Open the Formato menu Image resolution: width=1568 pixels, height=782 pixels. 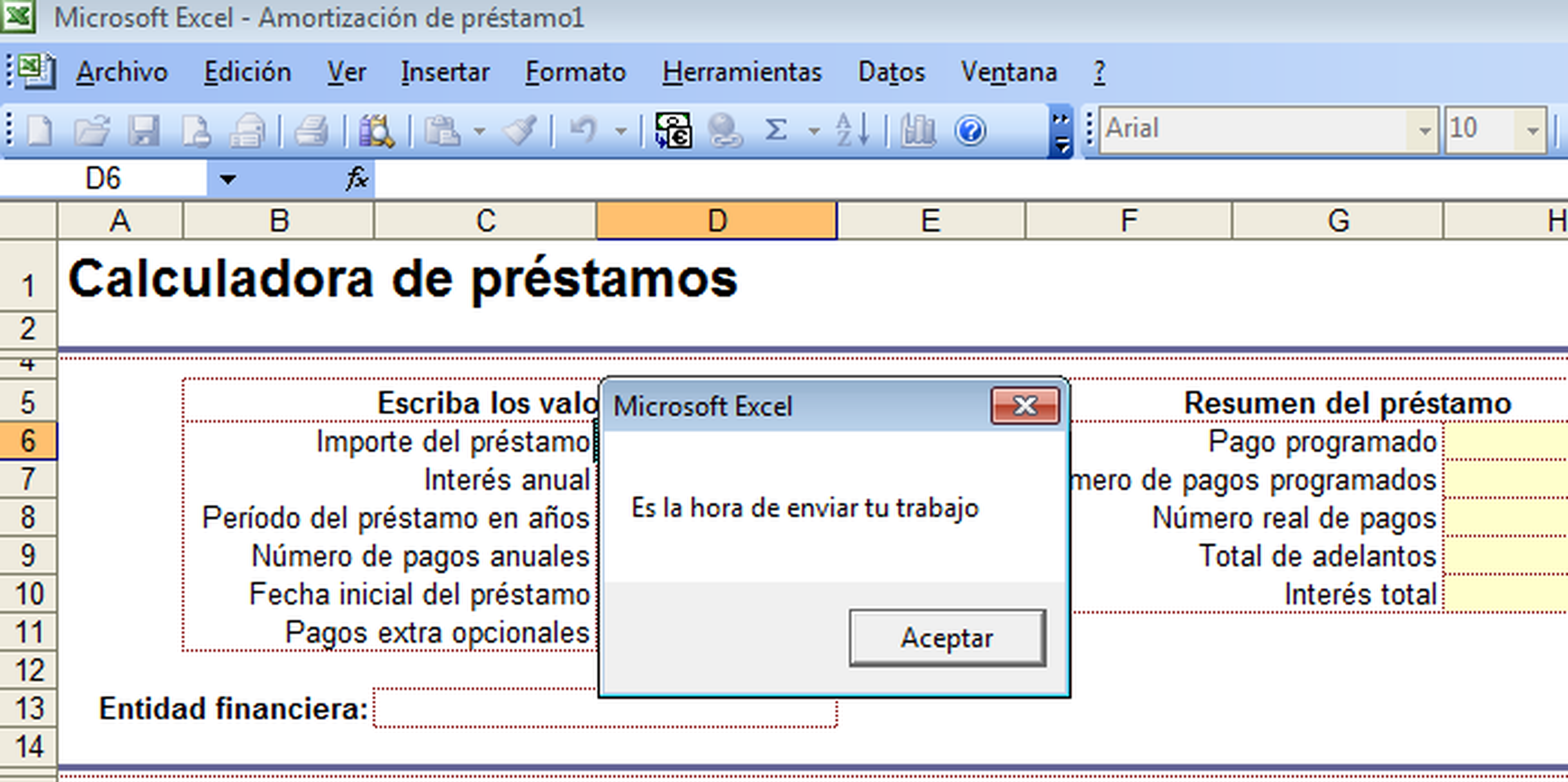tap(576, 72)
